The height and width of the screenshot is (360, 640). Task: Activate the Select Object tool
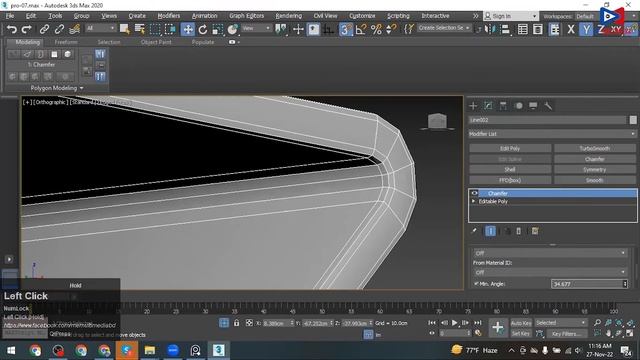point(124,29)
